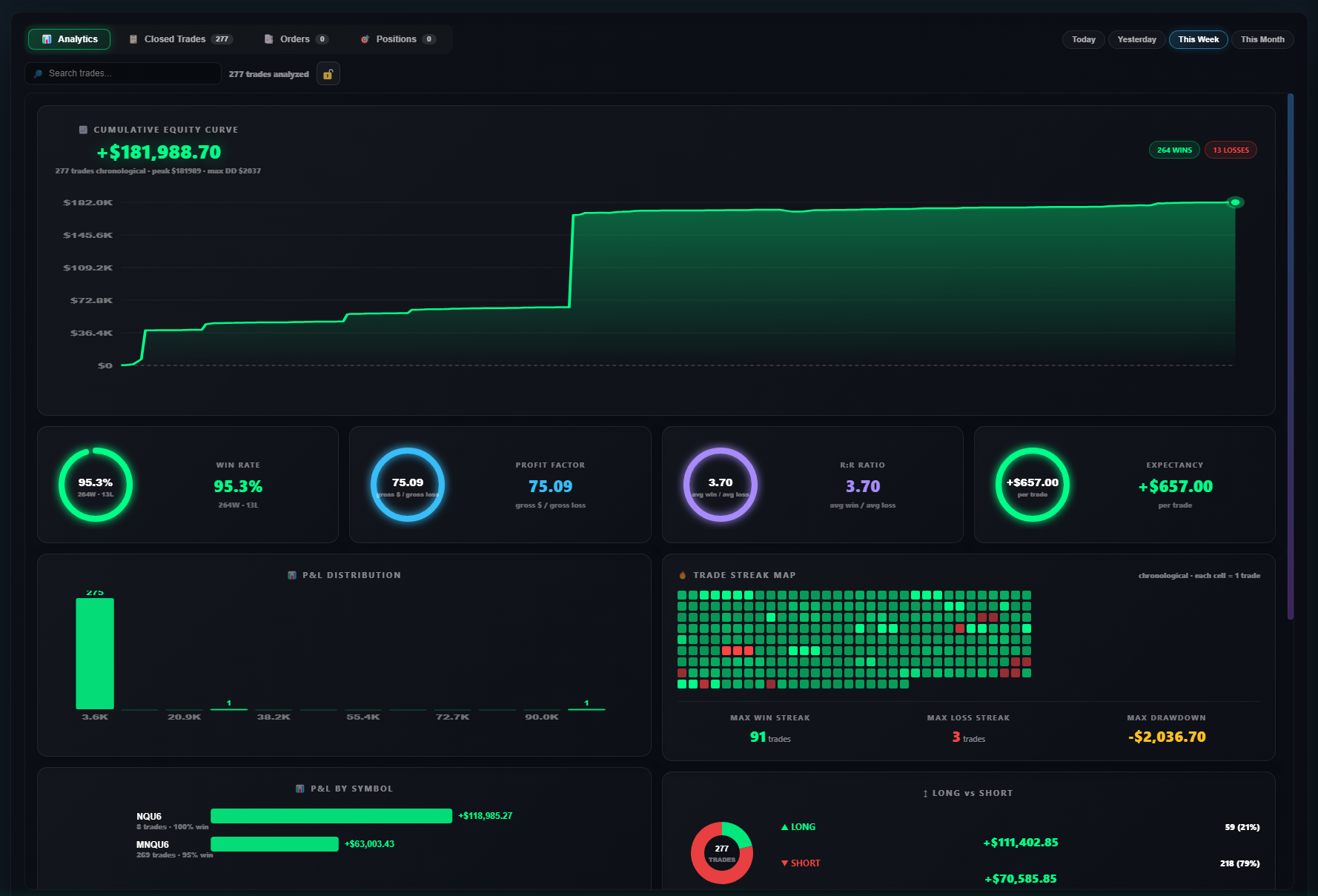This screenshot has height=896, width=1318.
Task: Click the max win streak 91 trades
Action: [x=770, y=737]
